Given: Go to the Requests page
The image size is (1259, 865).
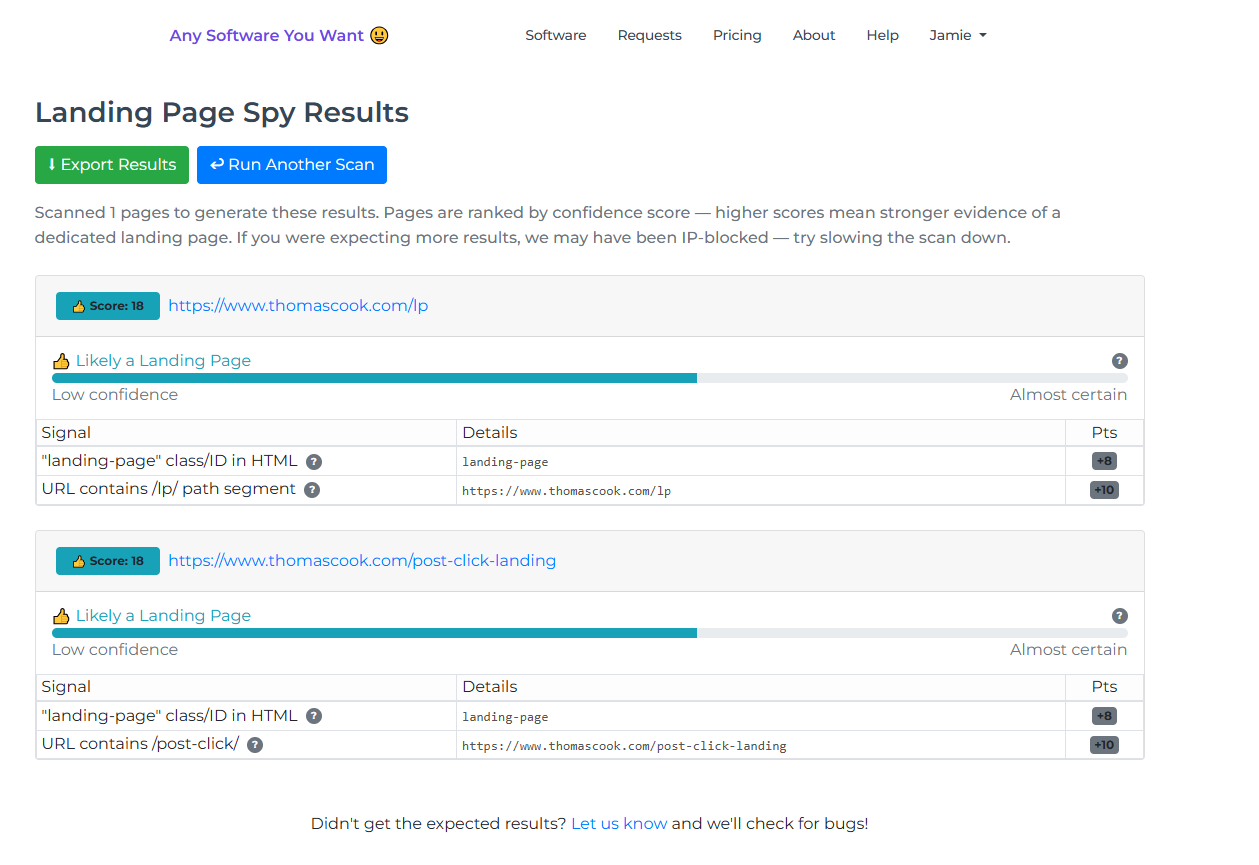Looking at the screenshot, I should (x=649, y=35).
